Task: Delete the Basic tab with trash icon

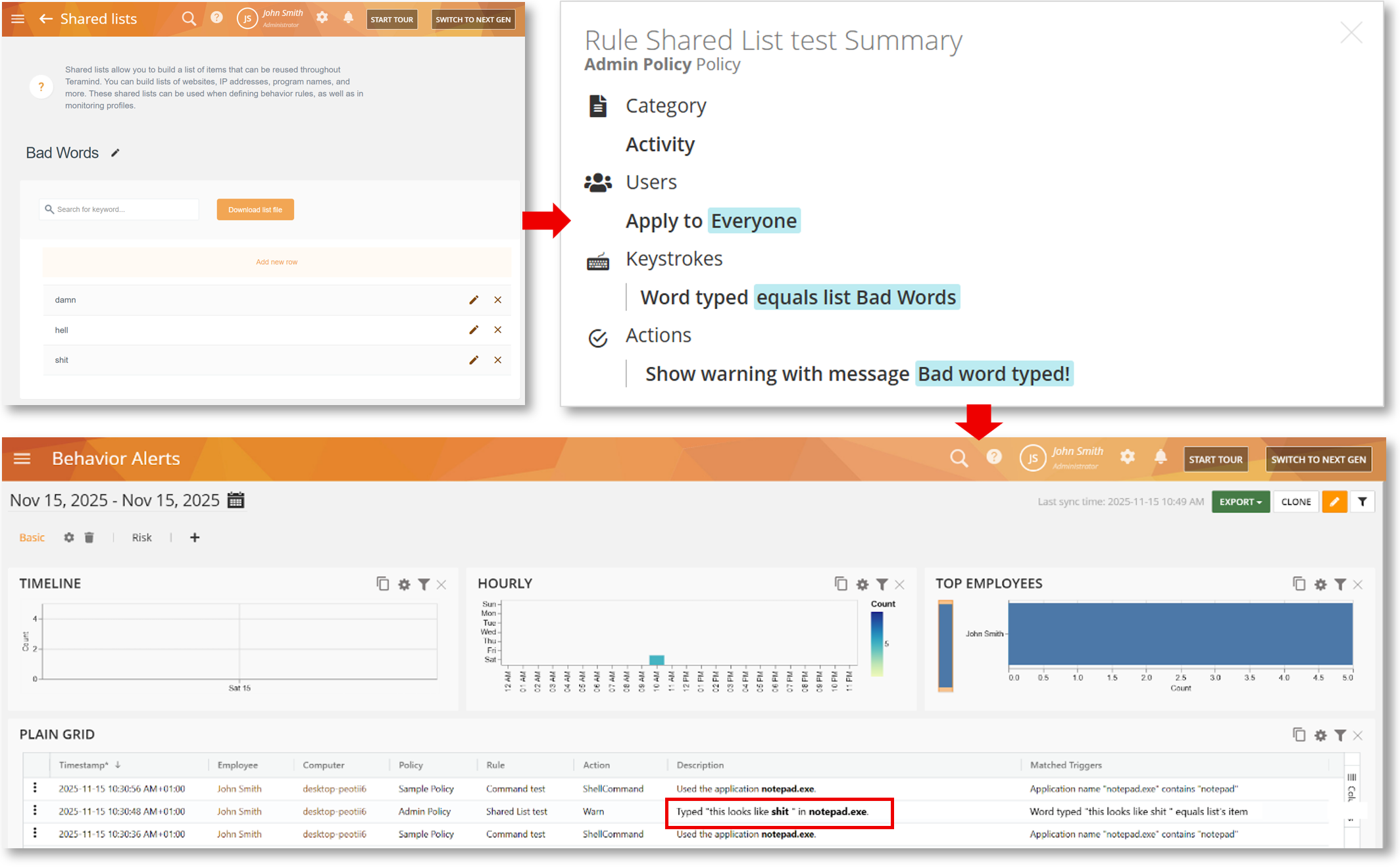Action: 89,538
